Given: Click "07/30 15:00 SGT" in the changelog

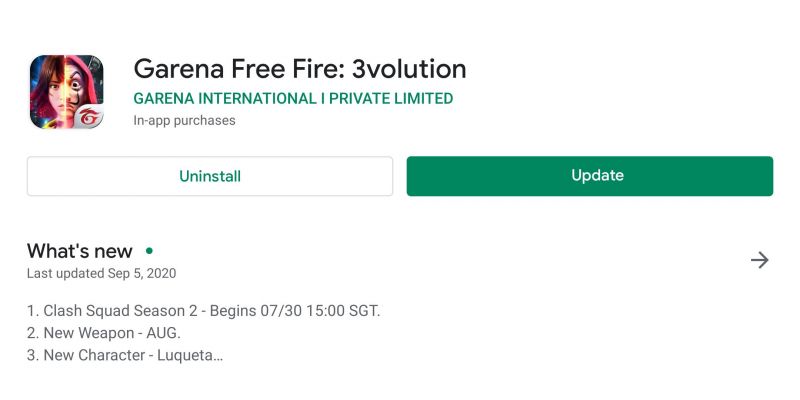Looking at the screenshot, I should [x=319, y=311].
